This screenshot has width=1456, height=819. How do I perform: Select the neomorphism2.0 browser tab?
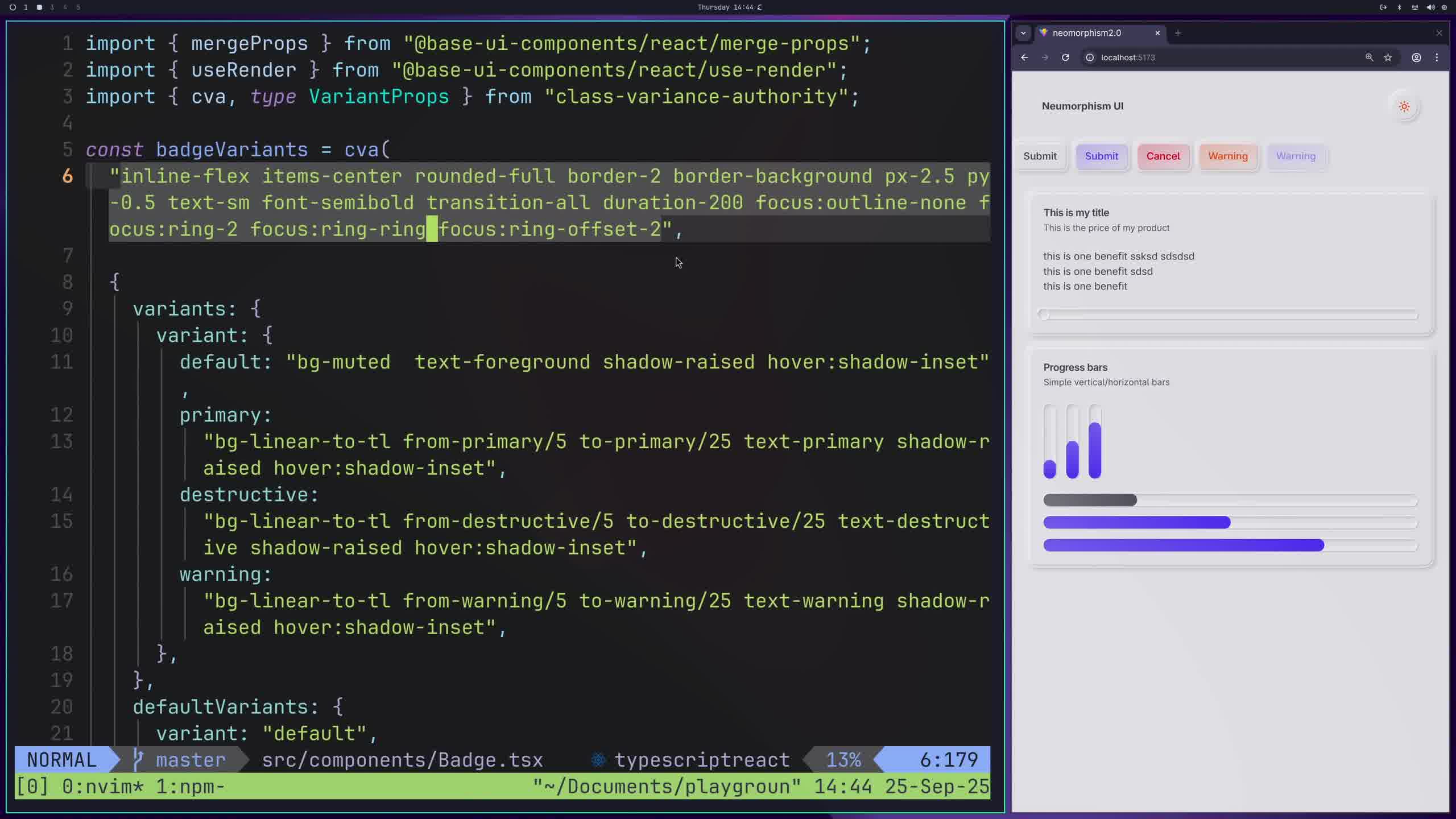[x=1086, y=33]
